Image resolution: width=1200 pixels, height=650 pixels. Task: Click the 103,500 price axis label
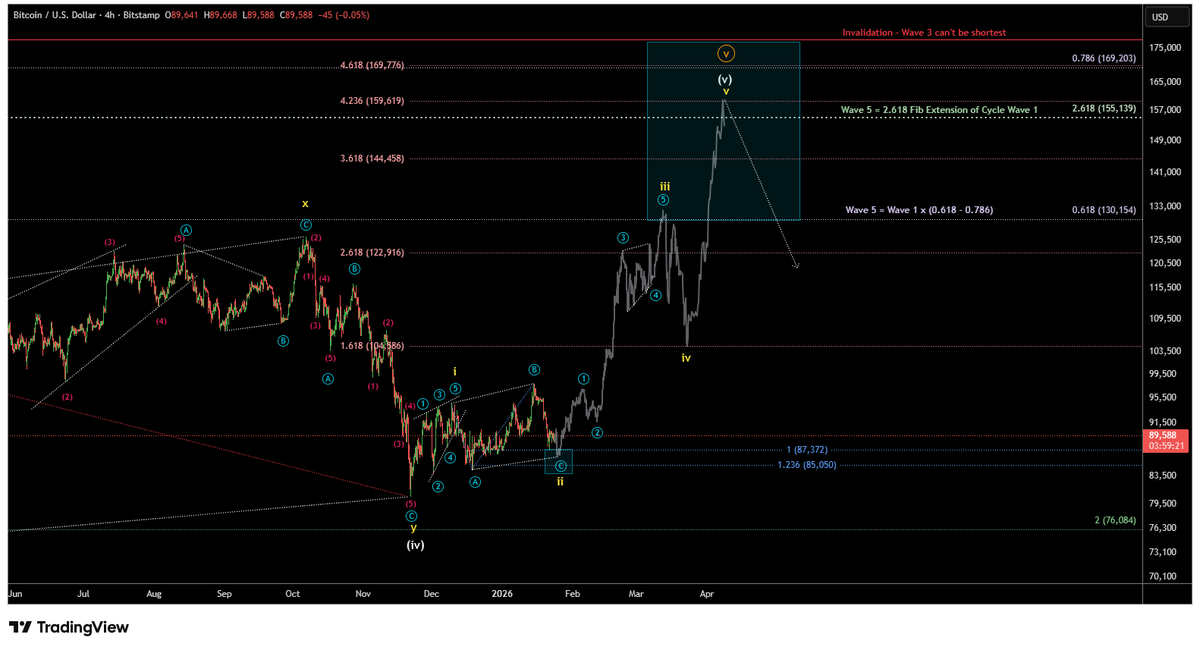coord(1166,351)
